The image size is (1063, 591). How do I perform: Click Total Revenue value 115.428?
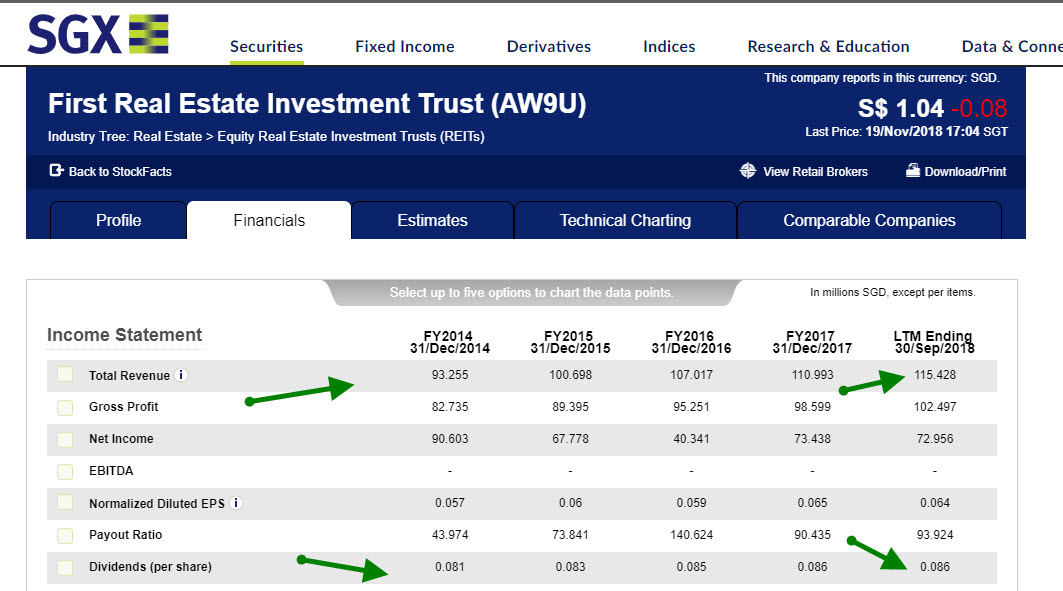[x=935, y=375]
